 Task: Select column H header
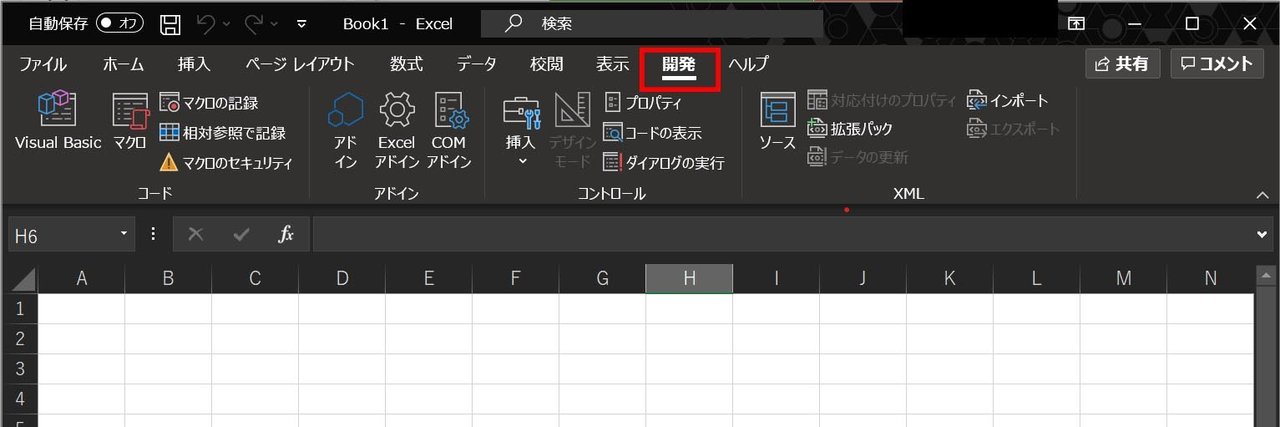click(x=689, y=279)
